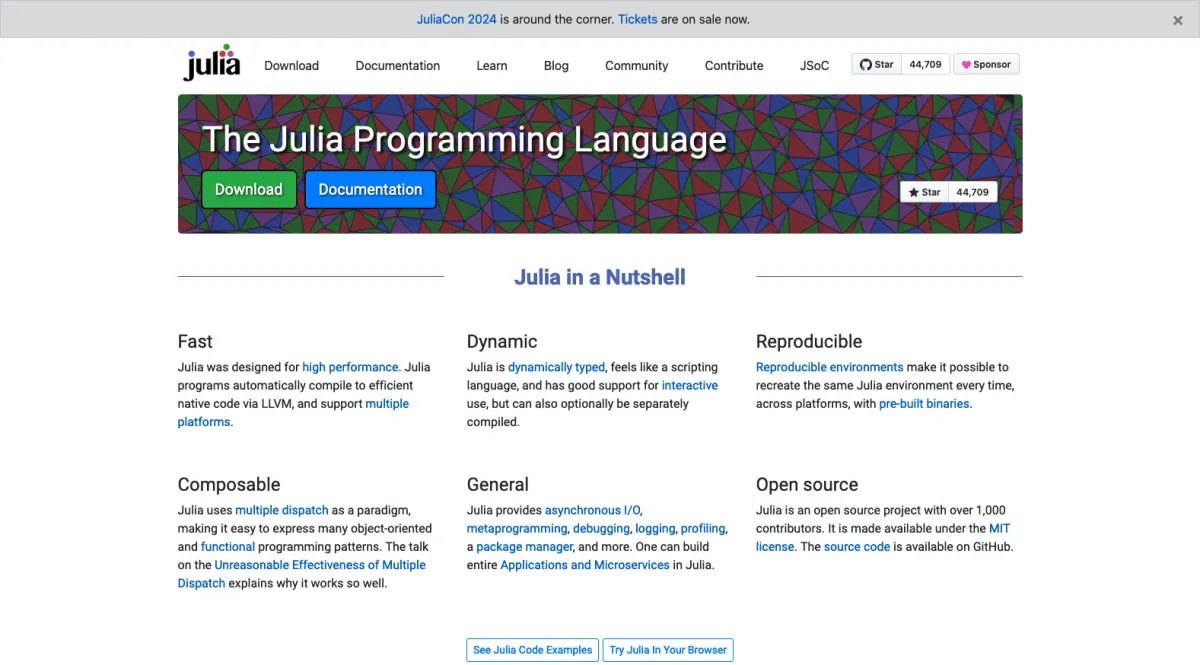Click the Star button on hero banner
Image resolution: width=1200 pixels, height=665 pixels.
point(924,192)
